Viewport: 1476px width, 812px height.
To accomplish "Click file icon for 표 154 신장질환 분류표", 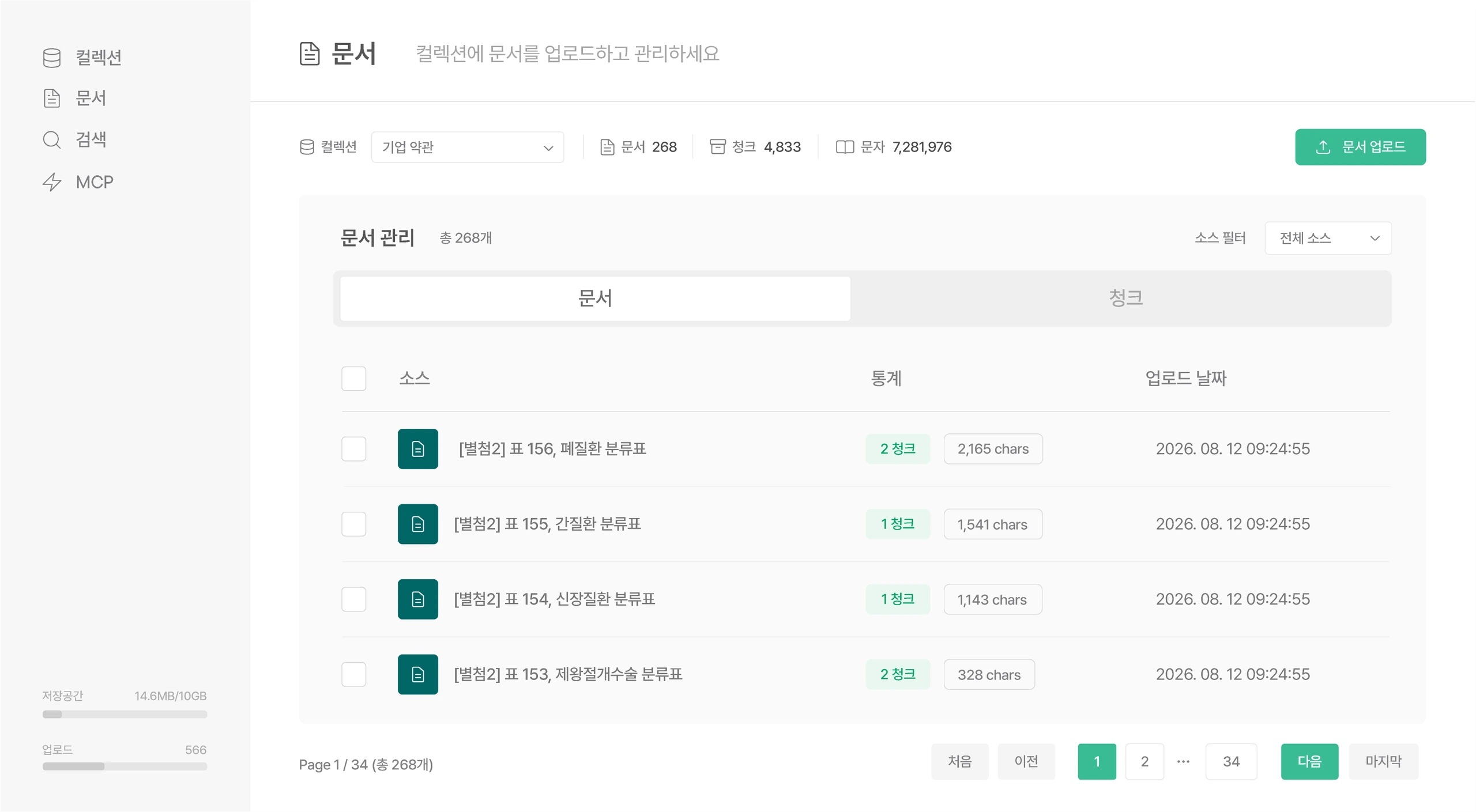I will coord(417,599).
